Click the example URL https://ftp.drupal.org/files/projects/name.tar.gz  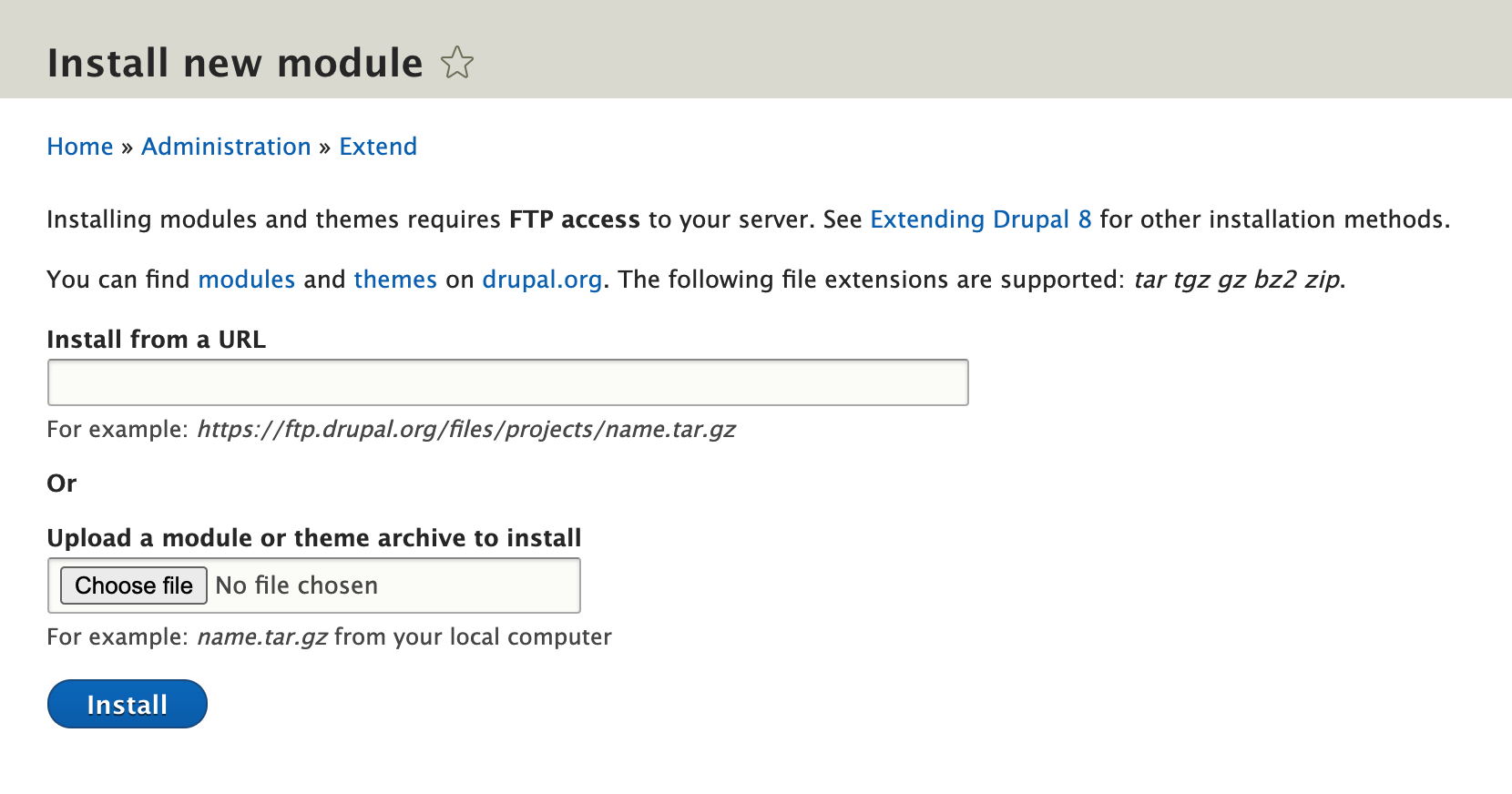tap(465, 429)
